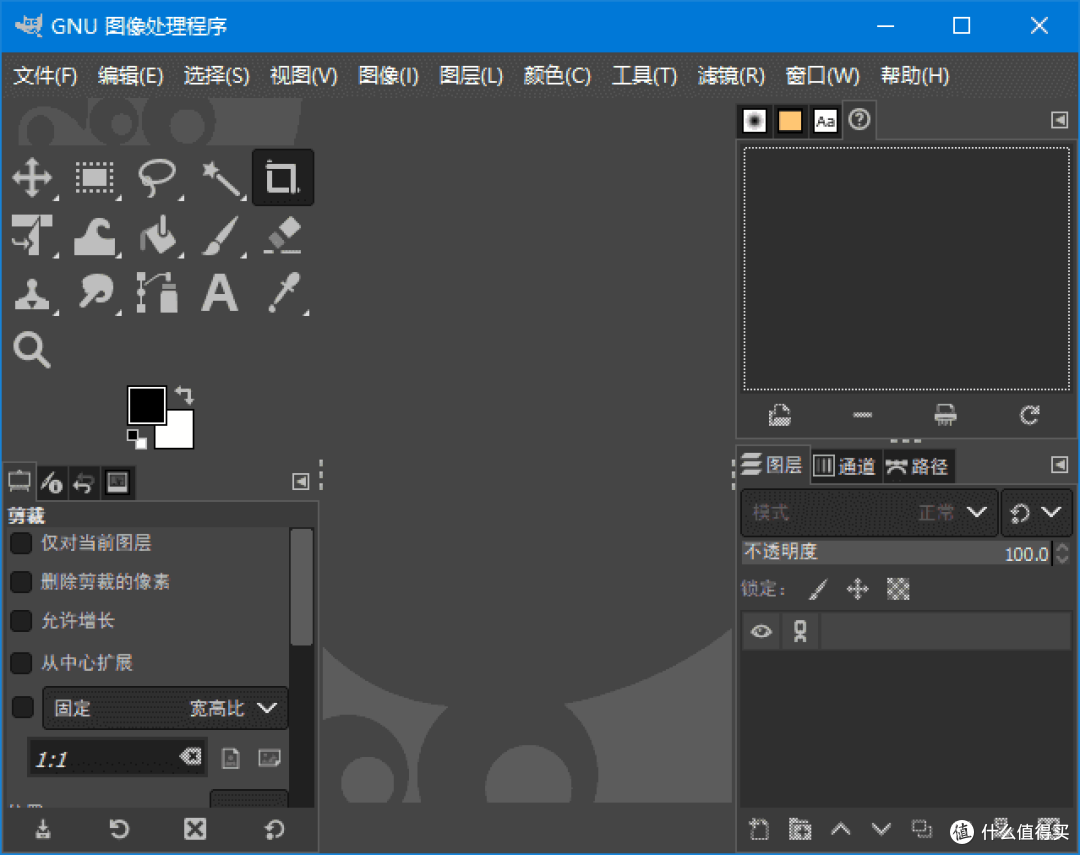This screenshot has height=855, width=1080.
Task: Open the Device Status tab
Action: [52, 482]
